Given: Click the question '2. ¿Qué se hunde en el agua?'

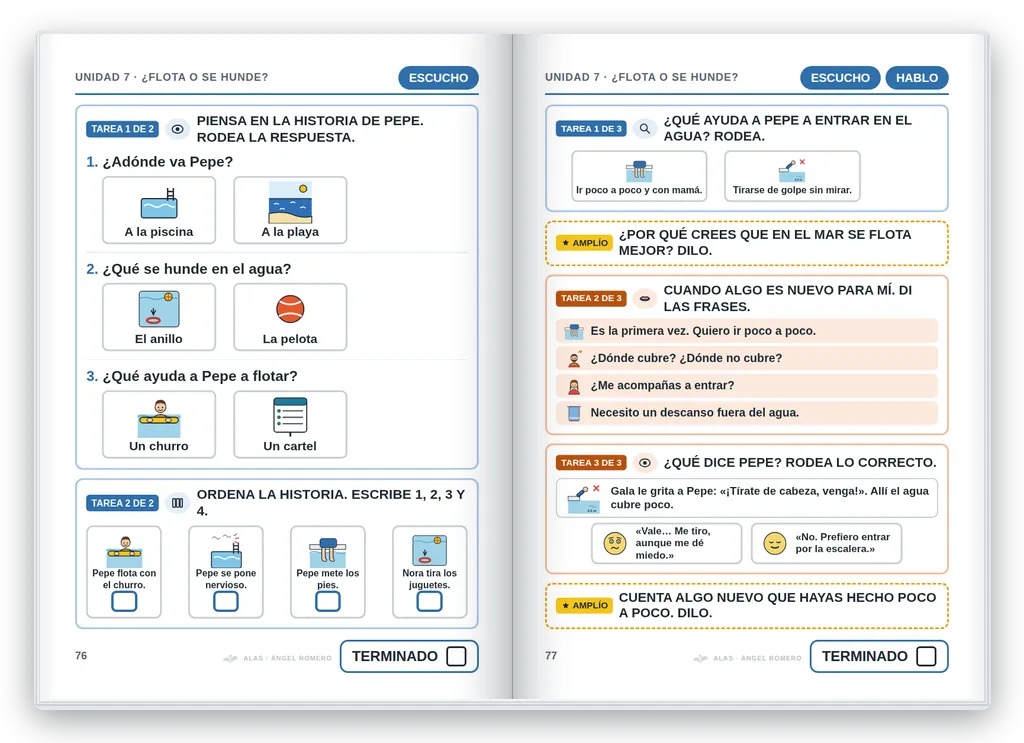Looking at the screenshot, I should pos(189,269).
